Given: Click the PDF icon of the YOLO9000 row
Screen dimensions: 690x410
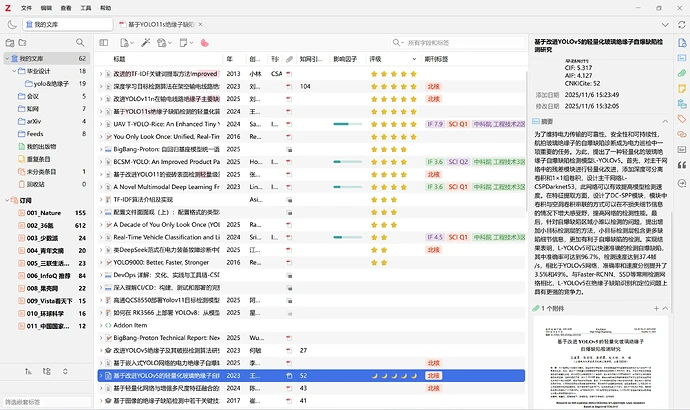Looking at the screenshot, I should point(289,263).
